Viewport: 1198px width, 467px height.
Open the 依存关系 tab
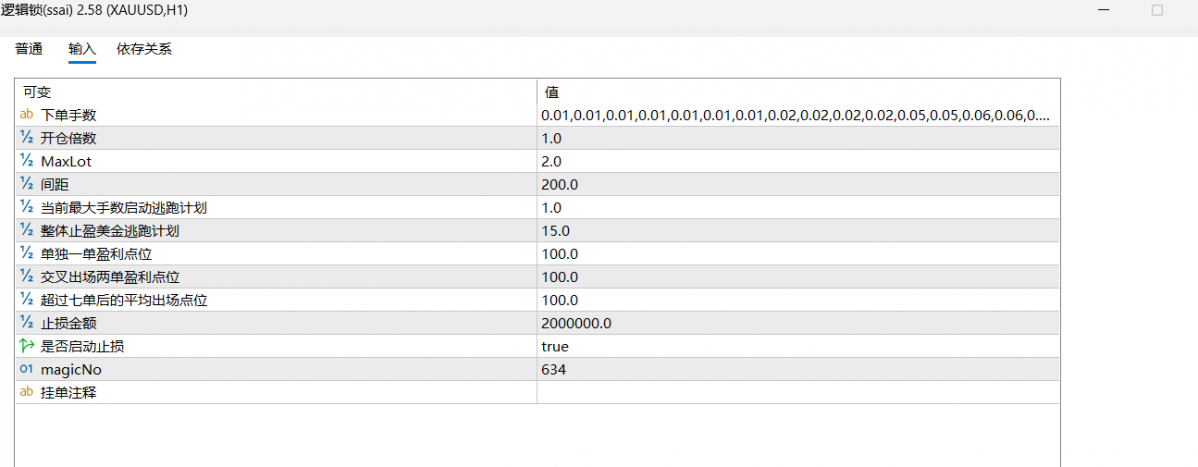coord(144,50)
